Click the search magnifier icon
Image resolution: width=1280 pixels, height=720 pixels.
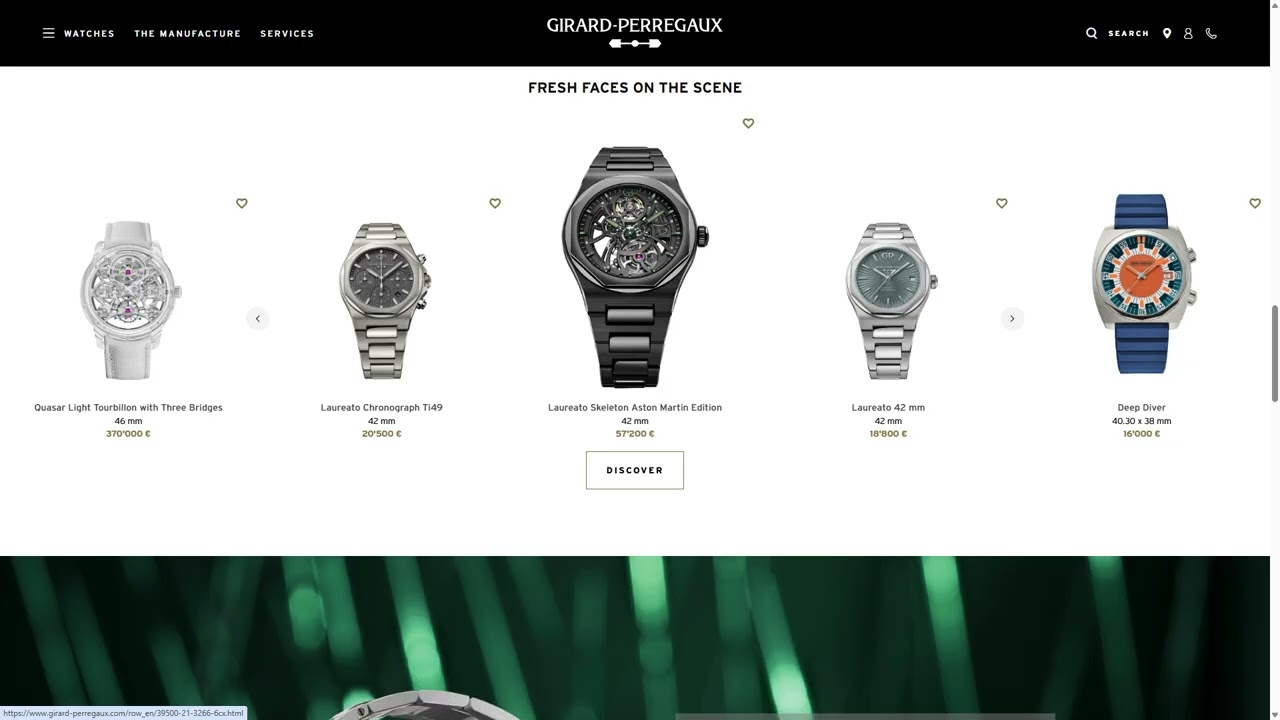(1091, 33)
